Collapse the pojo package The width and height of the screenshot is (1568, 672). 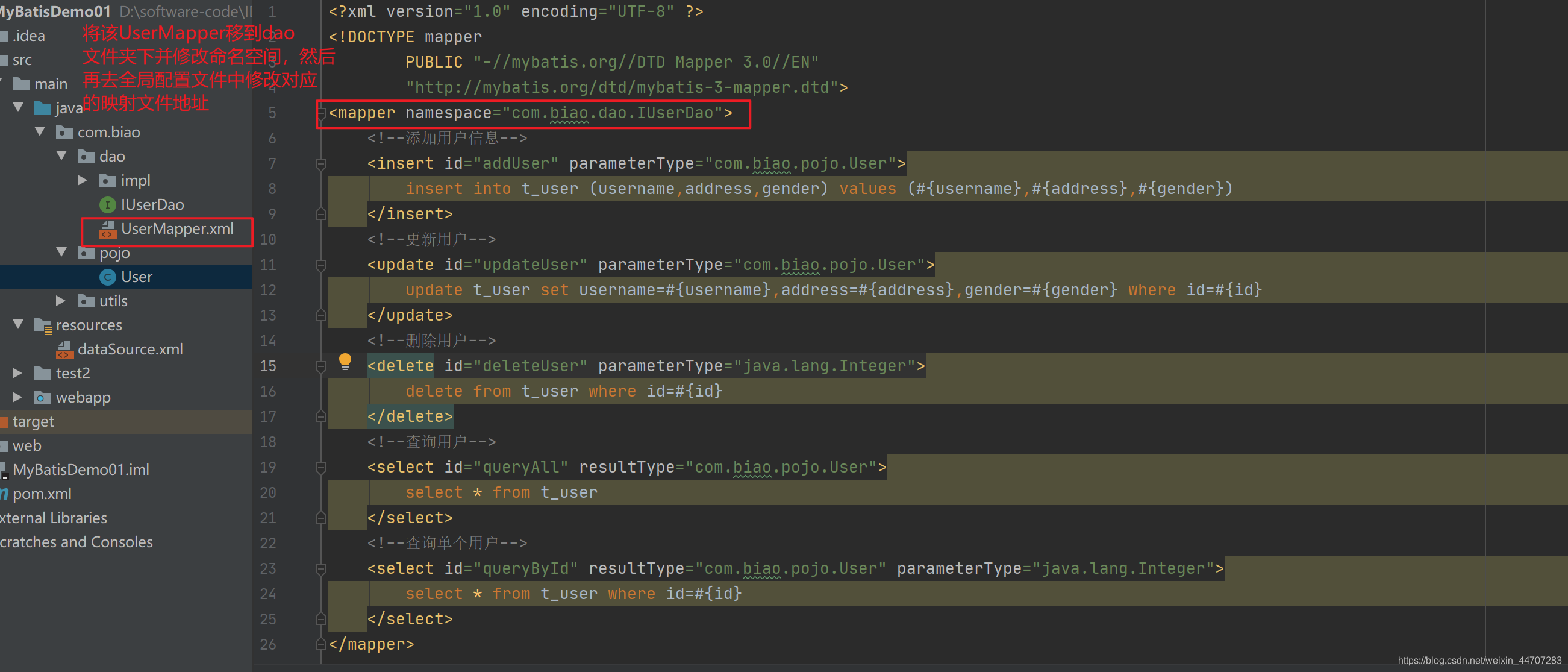coord(61,253)
